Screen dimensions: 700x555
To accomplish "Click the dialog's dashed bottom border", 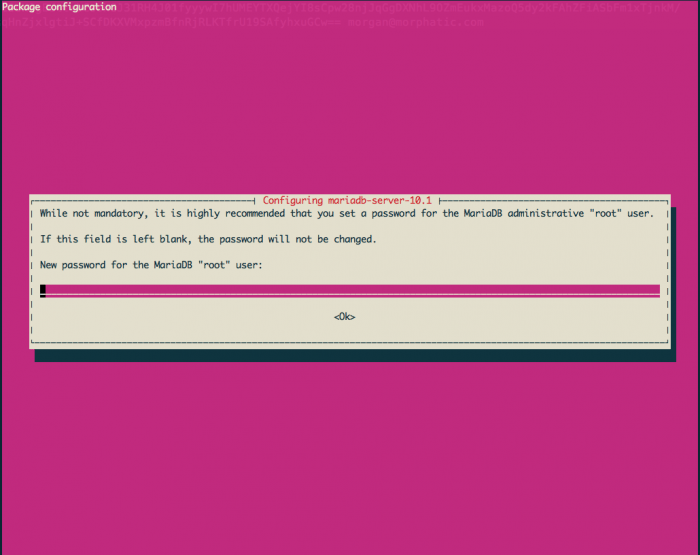I will pyautogui.click(x=350, y=342).
